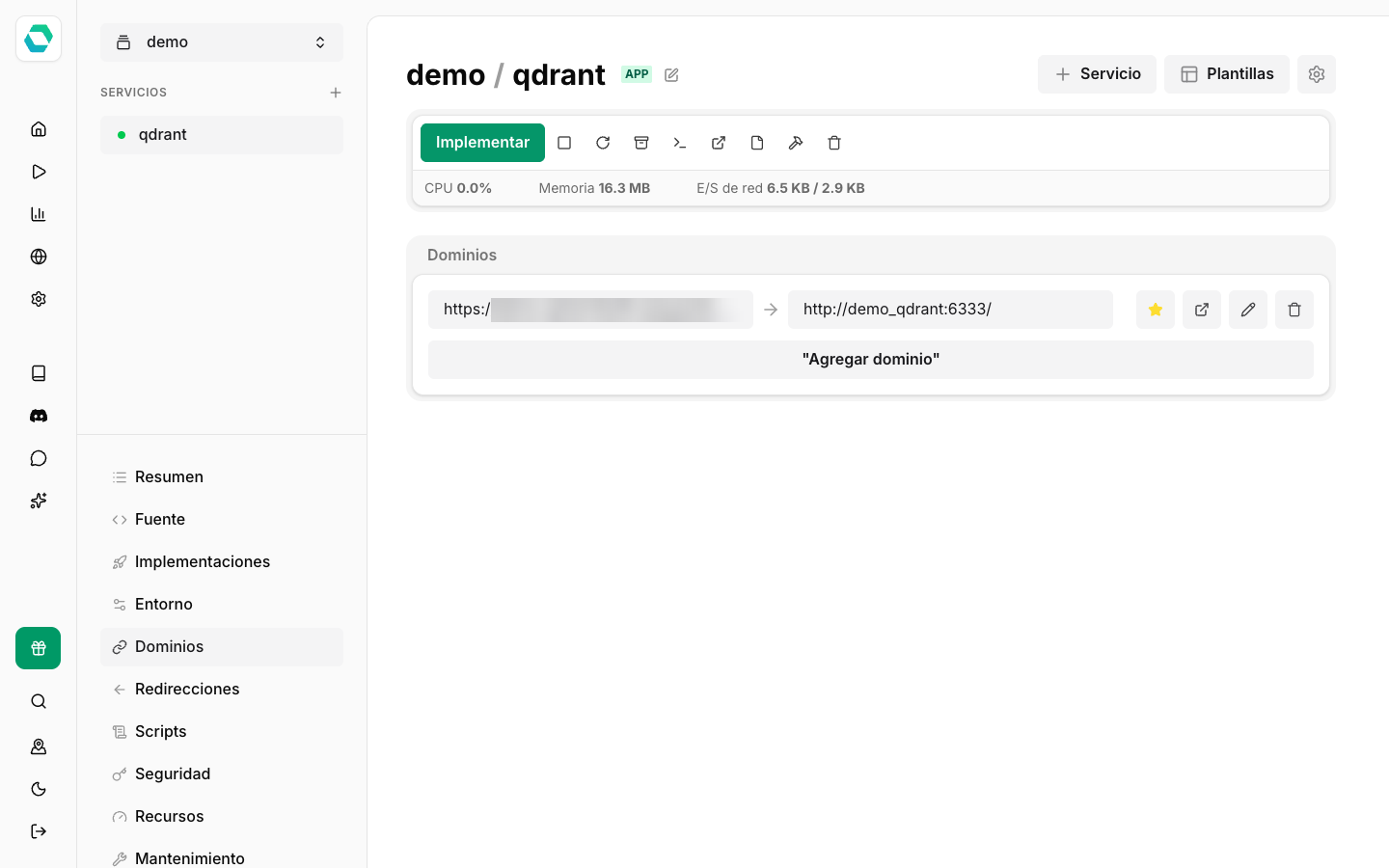Click the hammer rebuild icon in toolbar
The image size is (1389, 868).
tap(796, 143)
